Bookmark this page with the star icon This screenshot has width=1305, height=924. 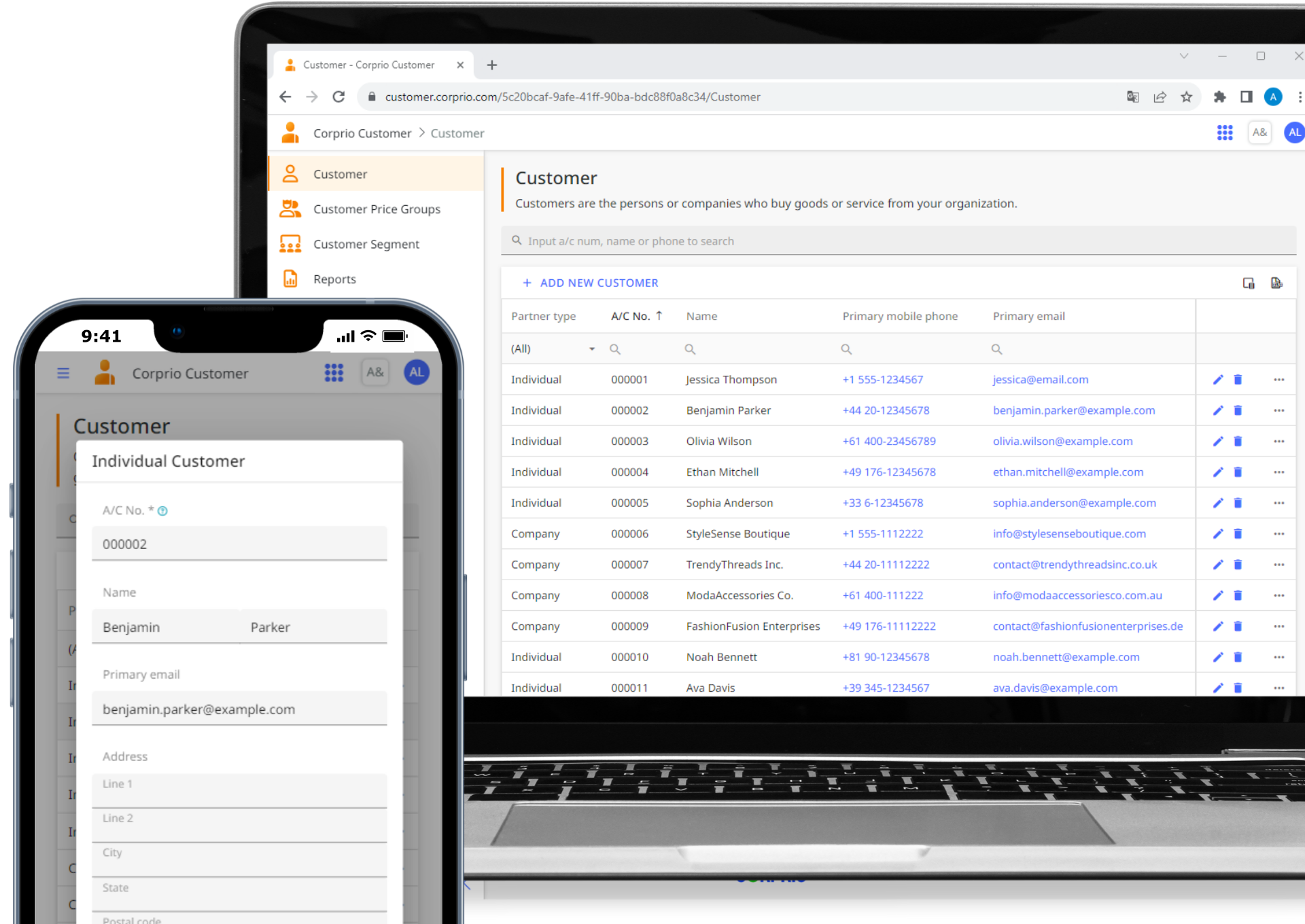pyautogui.click(x=1187, y=97)
